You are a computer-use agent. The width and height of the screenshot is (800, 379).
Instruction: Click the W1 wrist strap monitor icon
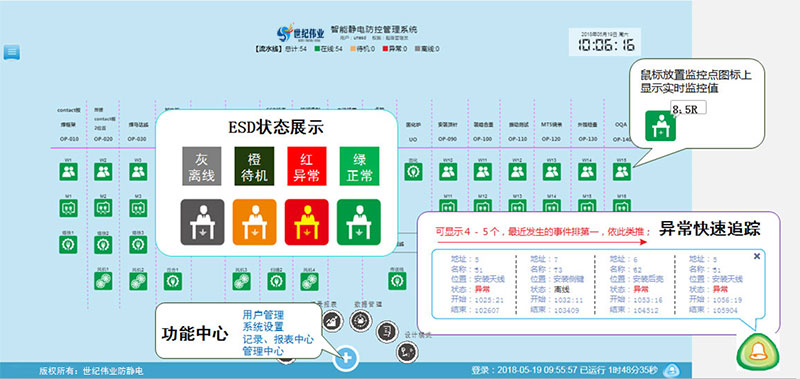click(x=68, y=171)
